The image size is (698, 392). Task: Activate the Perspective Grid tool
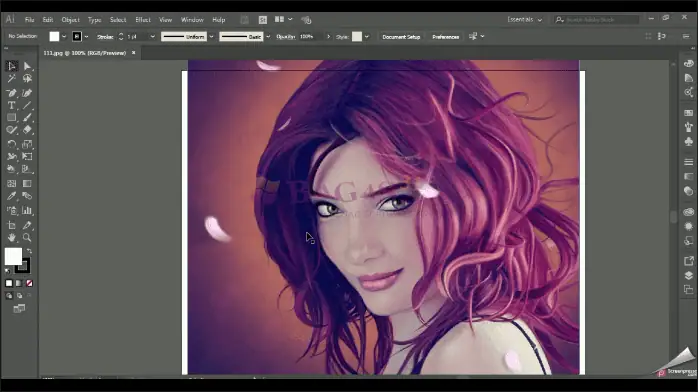point(27,169)
